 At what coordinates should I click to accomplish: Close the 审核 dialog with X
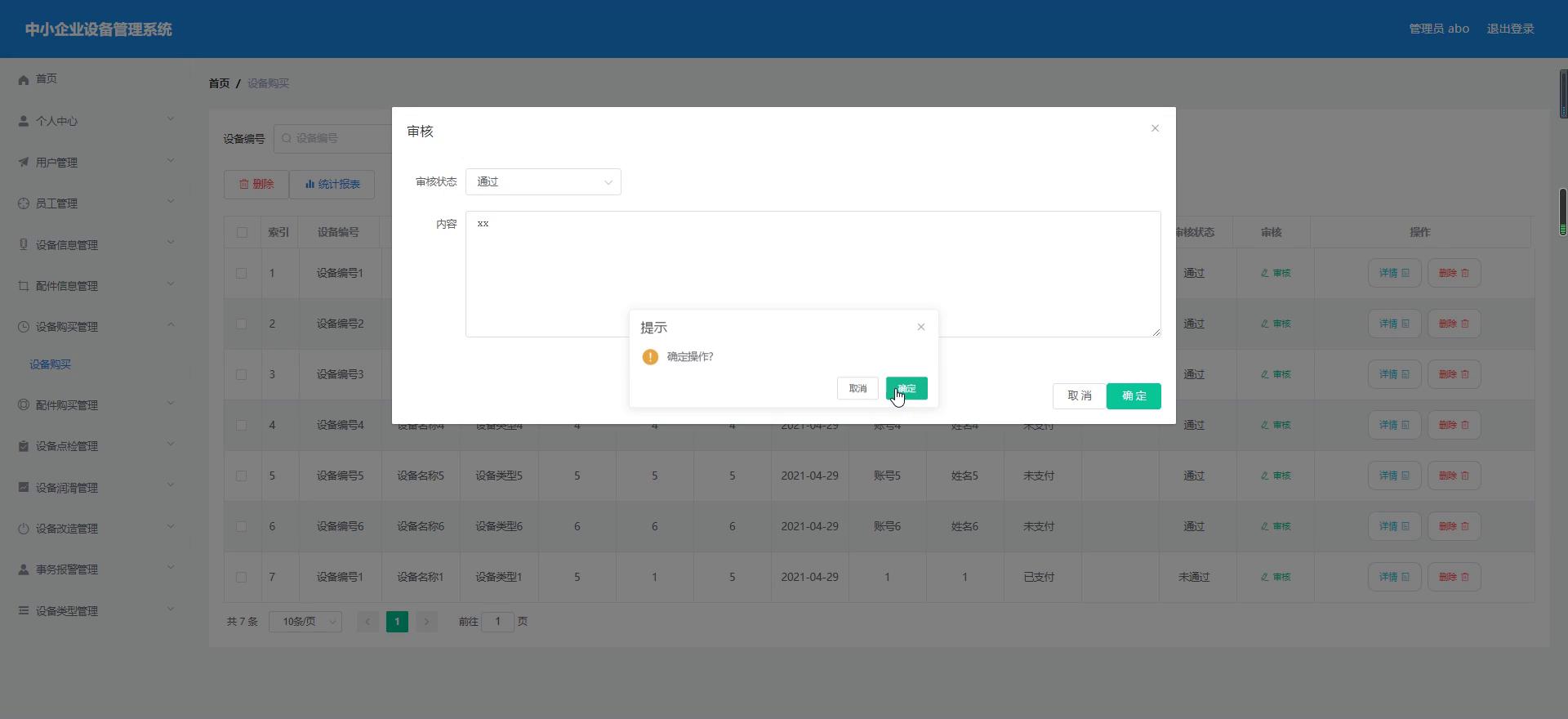pos(1155,128)
